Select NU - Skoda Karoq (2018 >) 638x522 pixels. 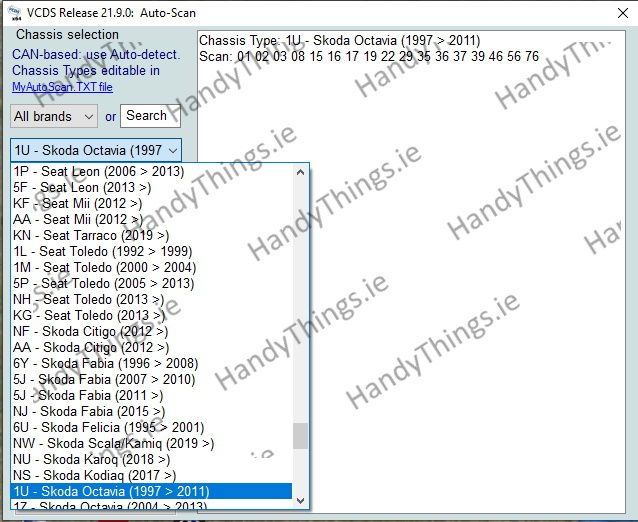[x=151, y=459]
